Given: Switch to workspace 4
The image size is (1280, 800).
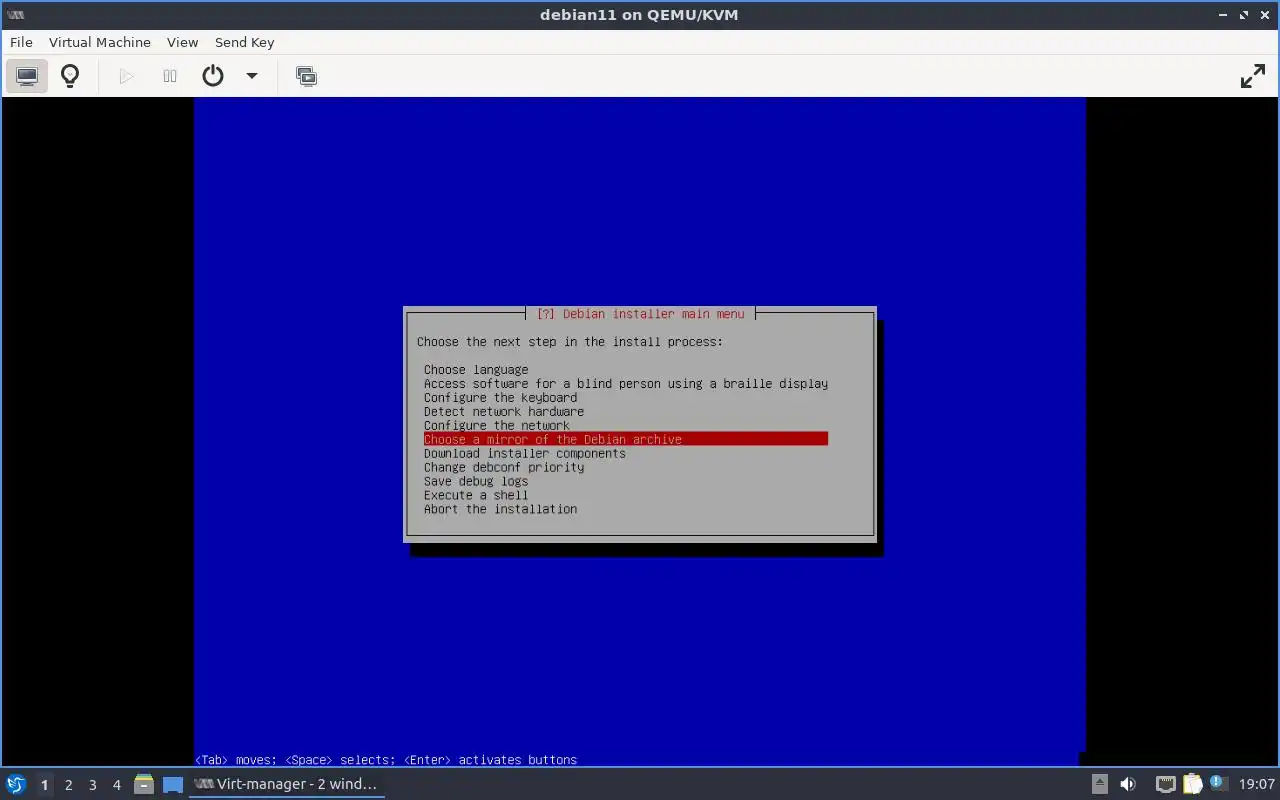Looking at the screenshot, I should (117, 785).
